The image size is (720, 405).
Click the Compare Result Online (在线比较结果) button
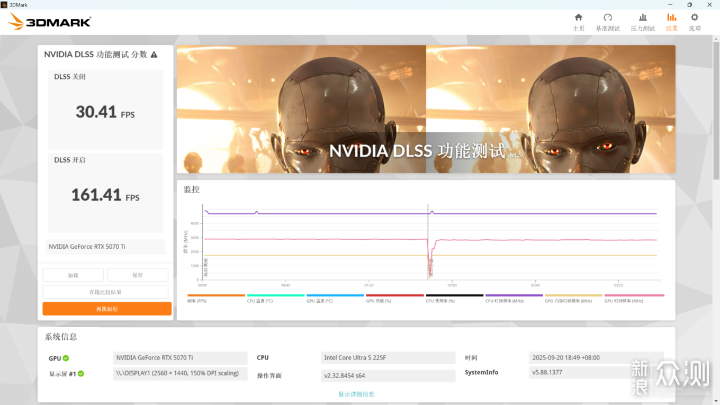[107, 292]
